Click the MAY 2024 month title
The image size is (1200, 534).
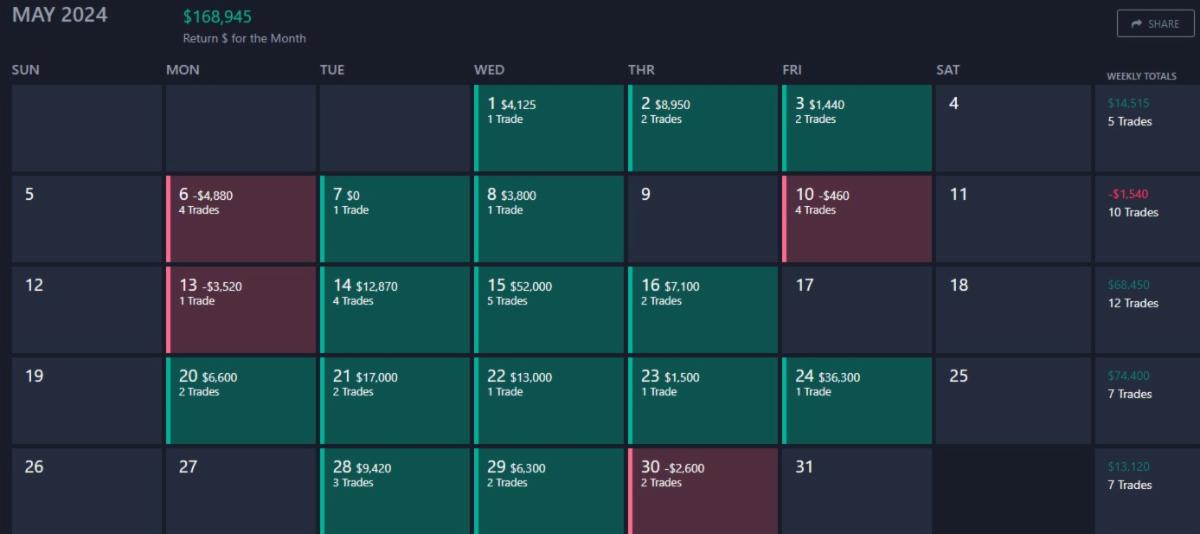tap(60, 15)
